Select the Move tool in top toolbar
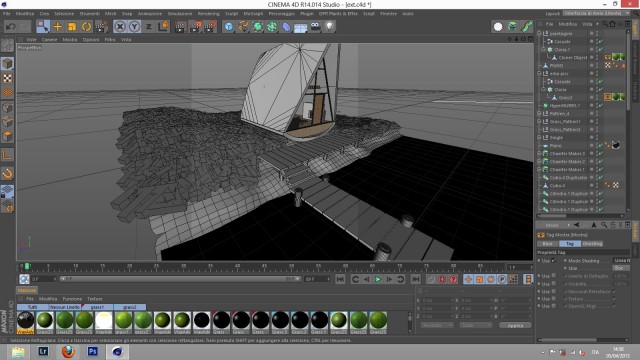This screenshot has height=360, width=640. (58, 27)
